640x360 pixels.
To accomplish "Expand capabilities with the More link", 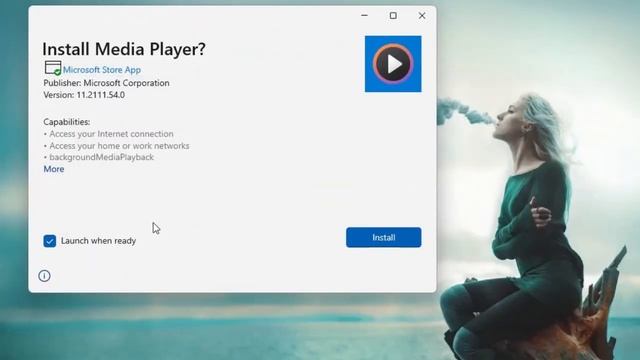I will pos(54,169).
